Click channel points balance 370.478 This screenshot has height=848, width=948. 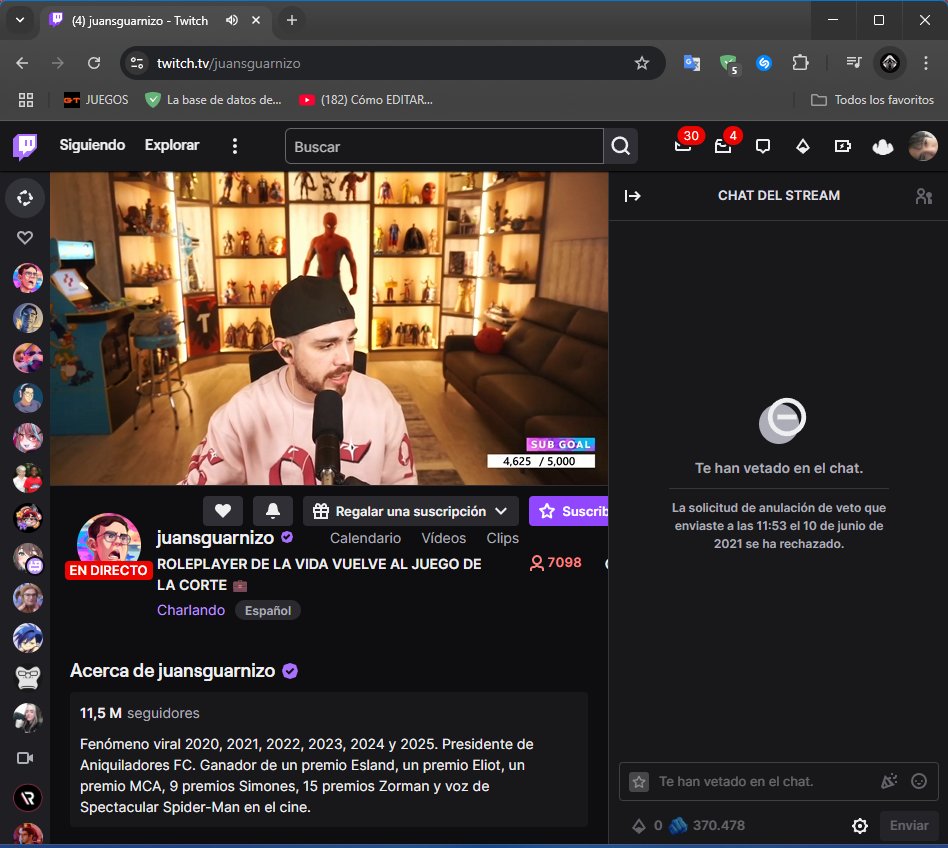pyautogui.click(x=707, y=825)
